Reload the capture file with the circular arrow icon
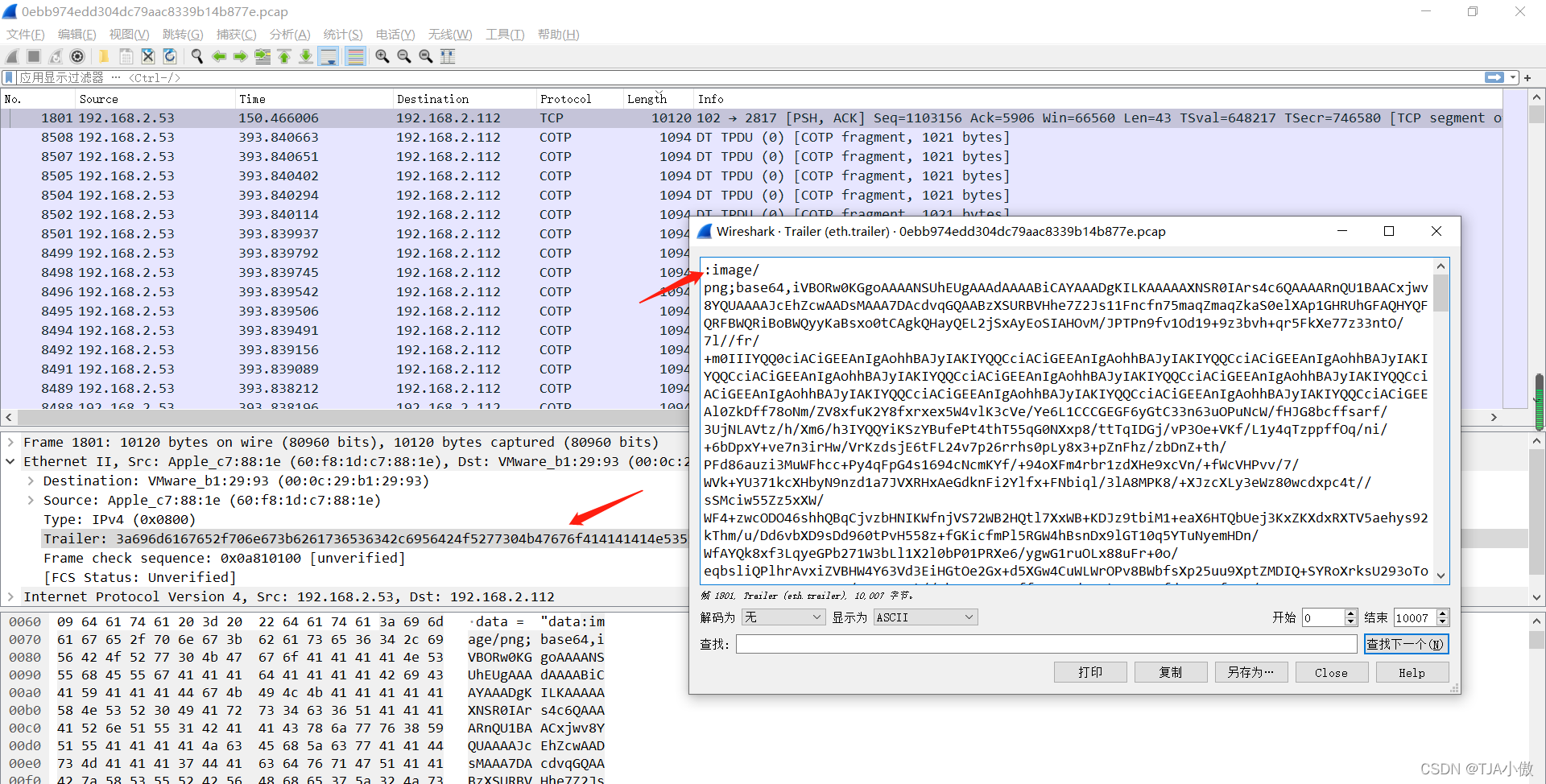This screenshot has width=1546, height=784. [169, 56]
